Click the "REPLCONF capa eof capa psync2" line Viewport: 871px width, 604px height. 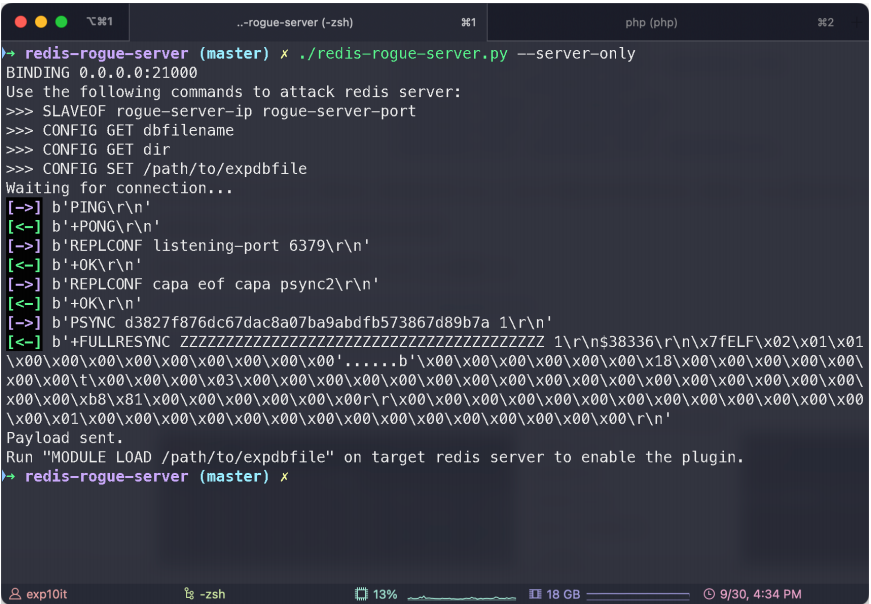216,284
